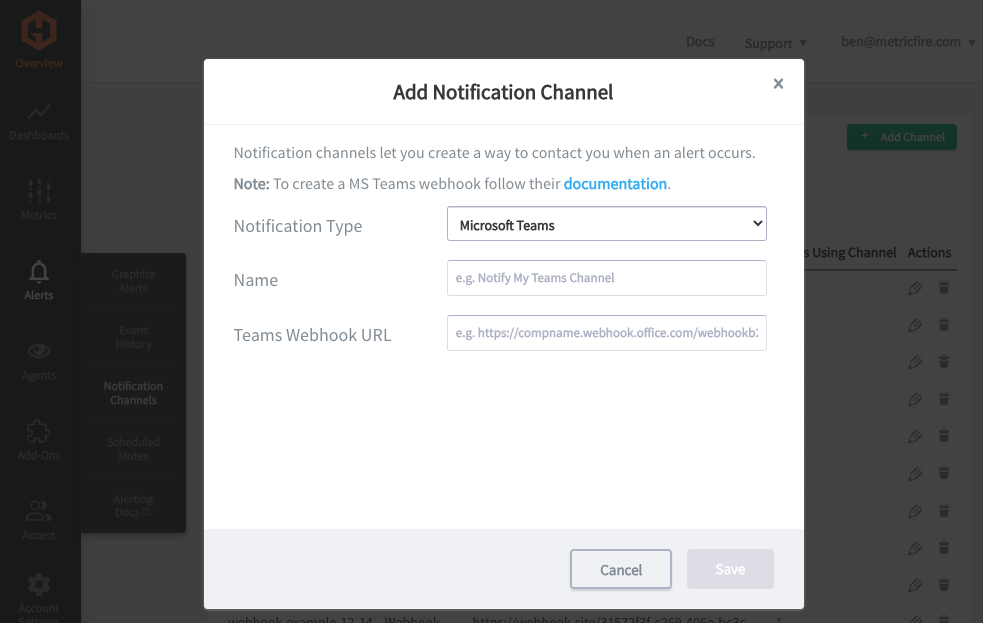Image resolution: width=983 pixels, height=623 pixels.
Task: Open the Docs link in header
Action: click(700, 41)
